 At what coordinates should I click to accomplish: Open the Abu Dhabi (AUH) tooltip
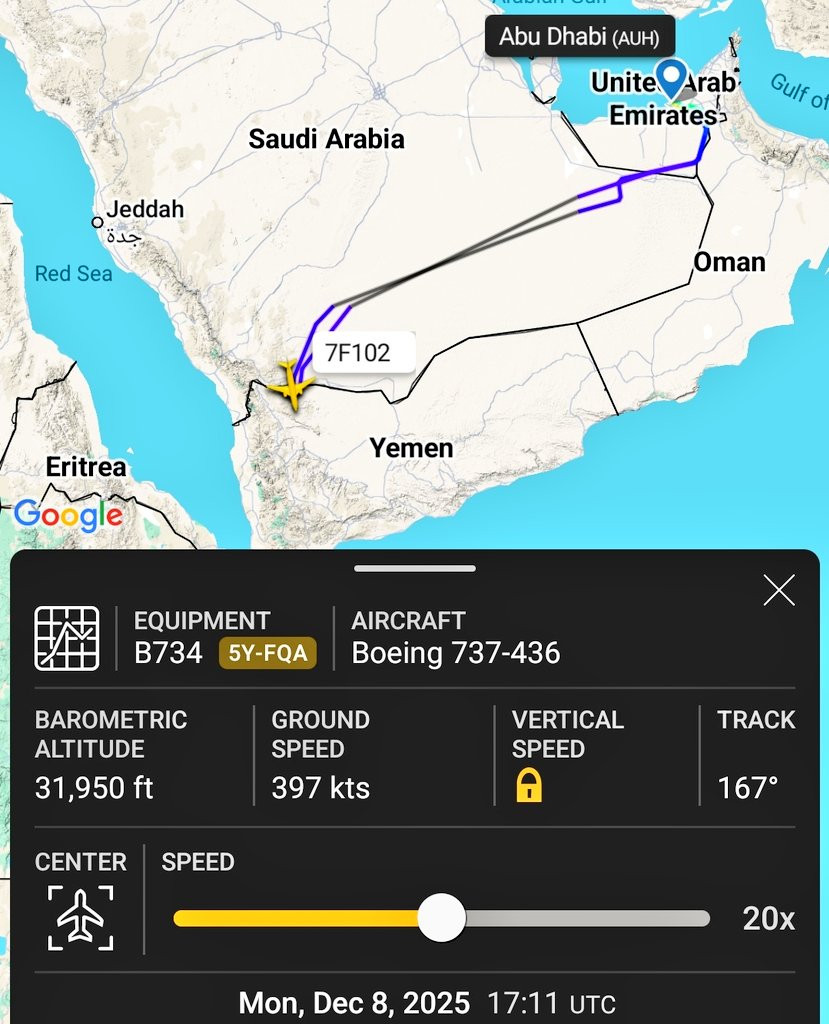[x=579, y=37]
